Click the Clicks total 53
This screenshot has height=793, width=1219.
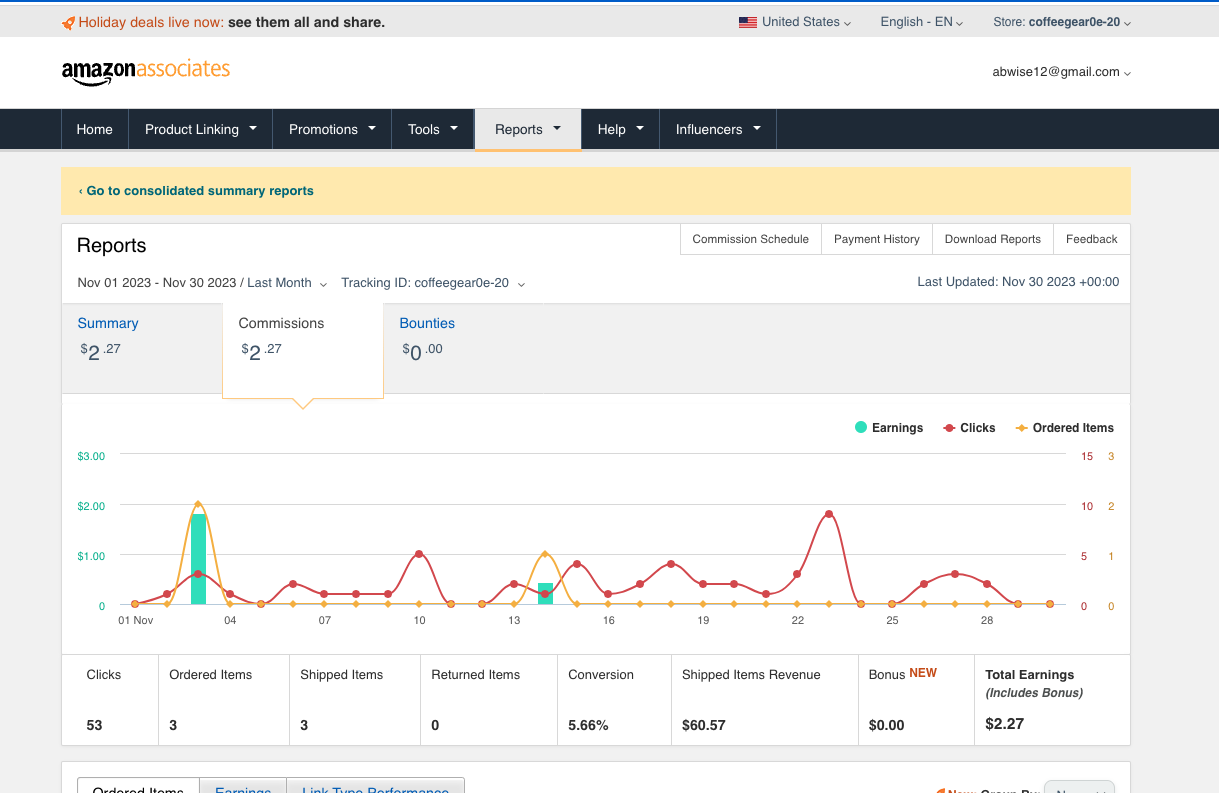coord(94,725)
